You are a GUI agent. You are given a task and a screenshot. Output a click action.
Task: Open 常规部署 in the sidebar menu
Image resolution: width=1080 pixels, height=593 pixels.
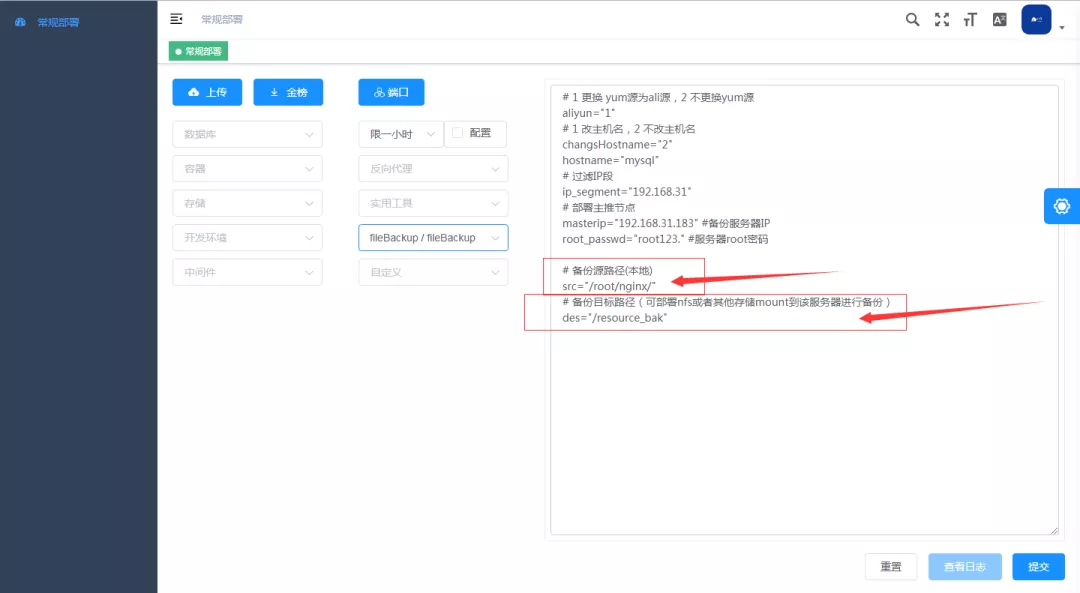pos(58,22)
